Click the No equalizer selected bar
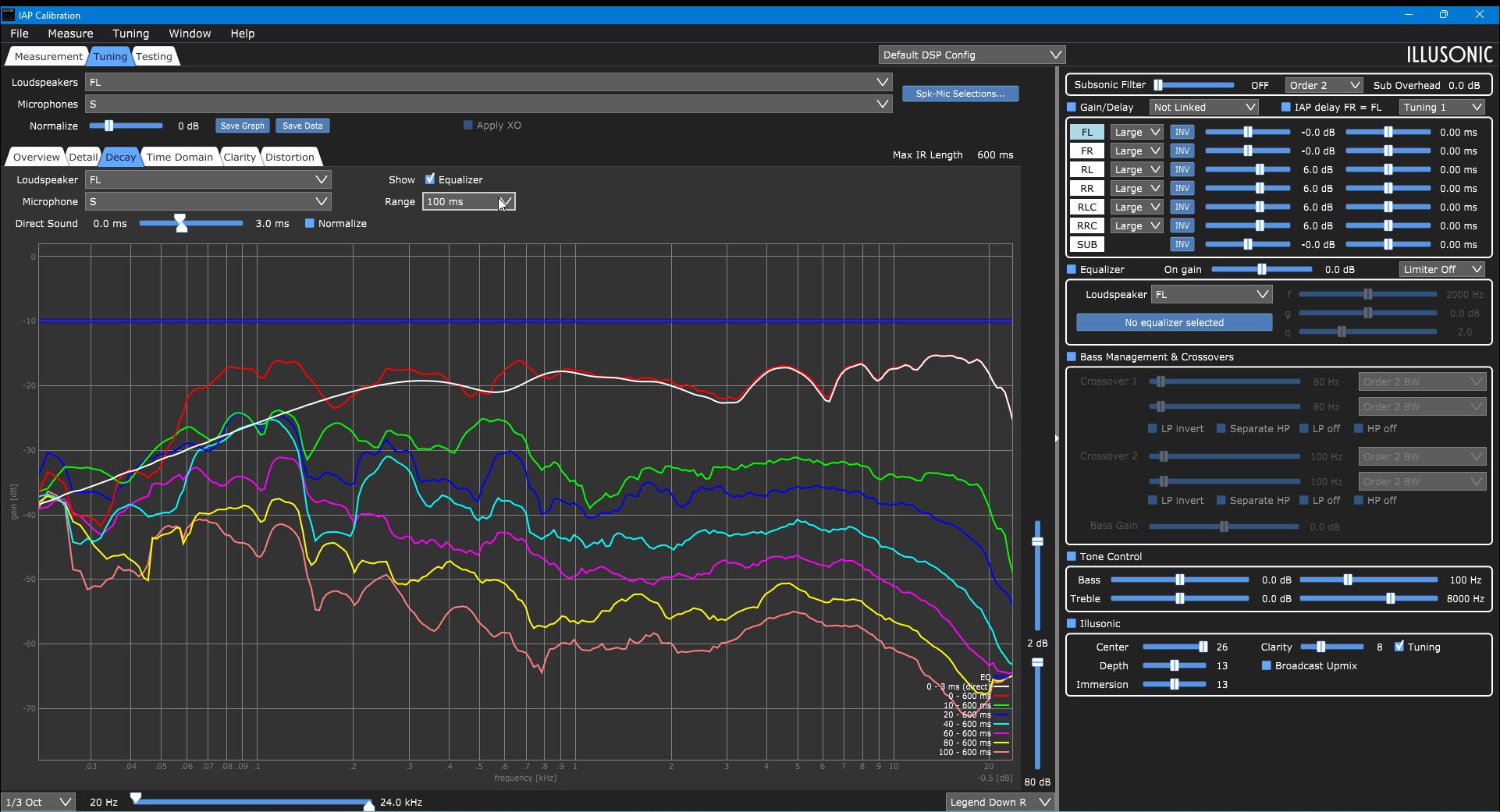This screenshot has height=812, width=1500. pyautogui.click(x=1174, y=322)
